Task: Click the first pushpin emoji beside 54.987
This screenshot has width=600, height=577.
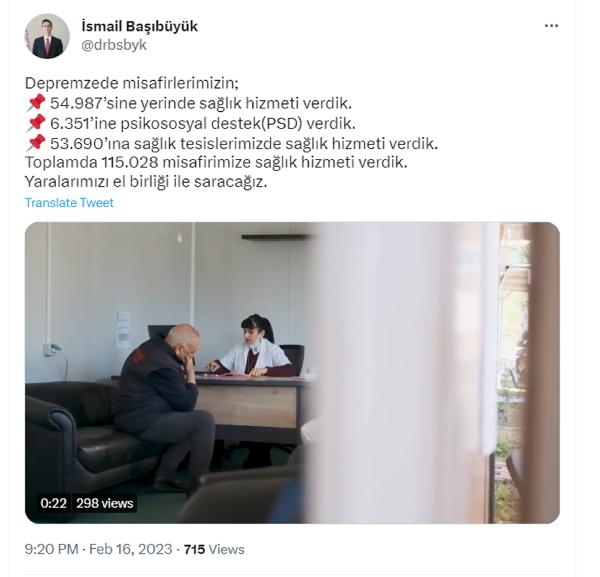Action: pyautogui.click(x=36, y=103)
